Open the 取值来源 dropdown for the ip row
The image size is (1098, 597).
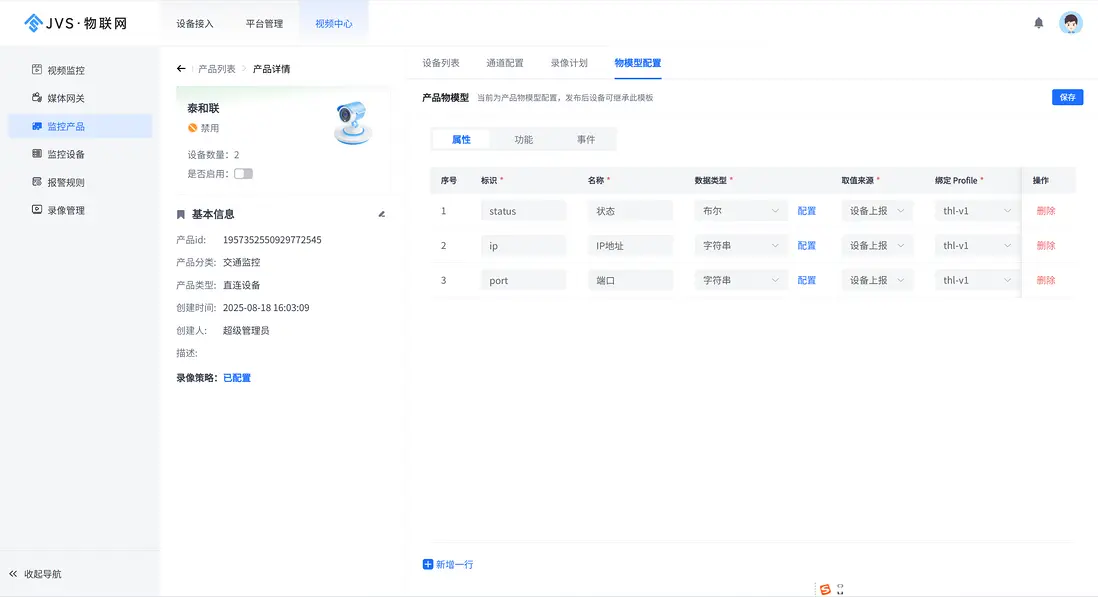(876, 245)
